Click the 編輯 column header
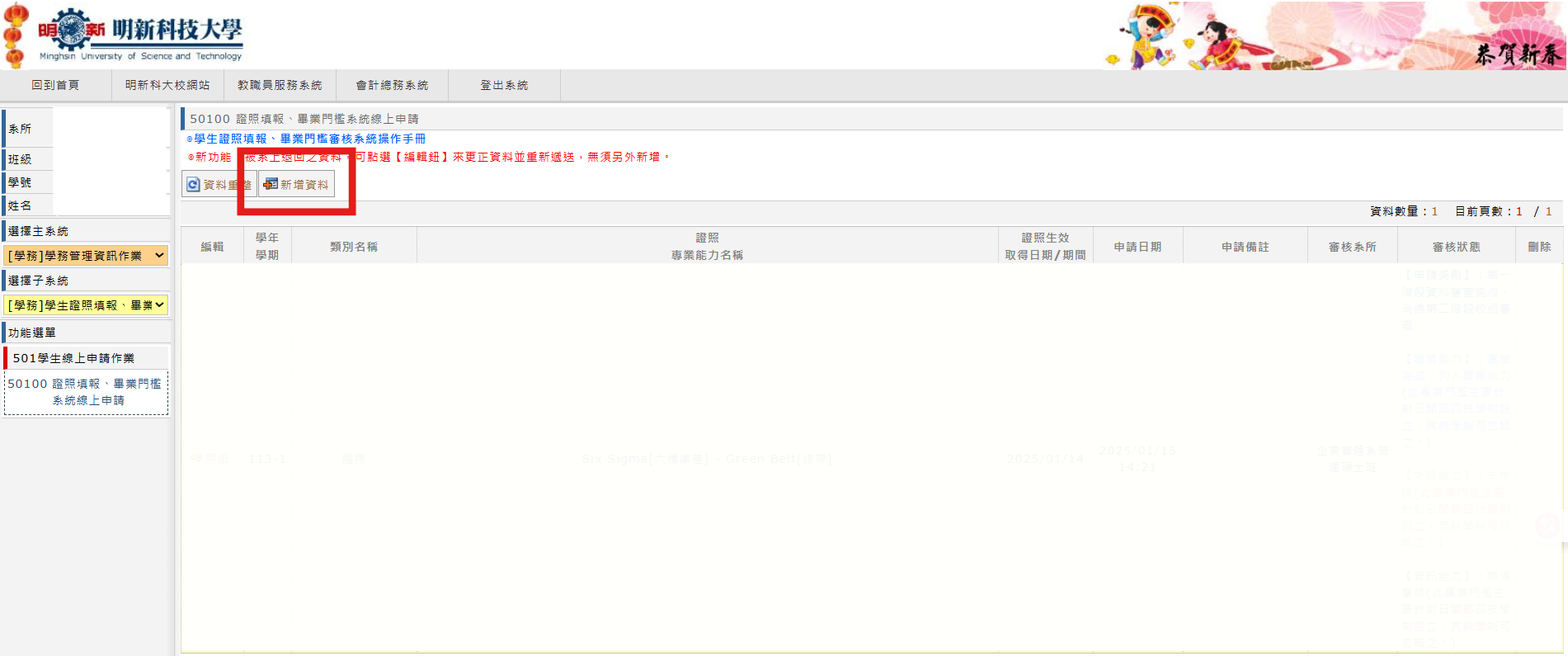 pyautogui.click(x=212, y=247)
